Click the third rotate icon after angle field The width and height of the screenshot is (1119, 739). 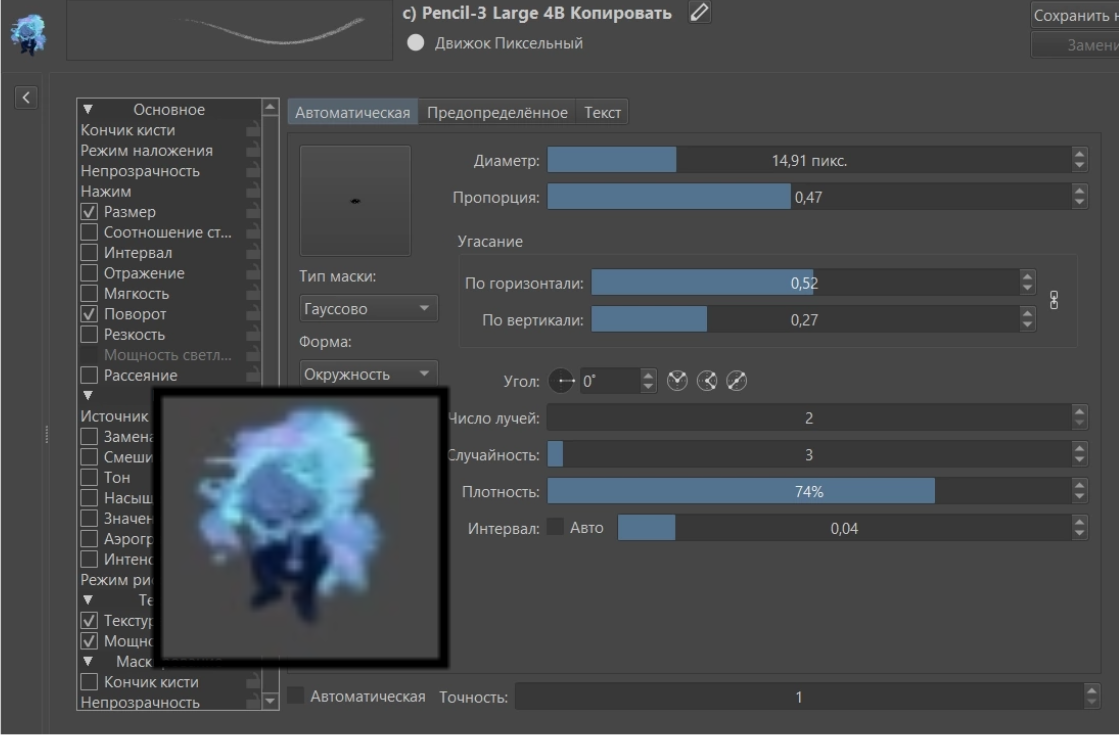click(736, 381)
